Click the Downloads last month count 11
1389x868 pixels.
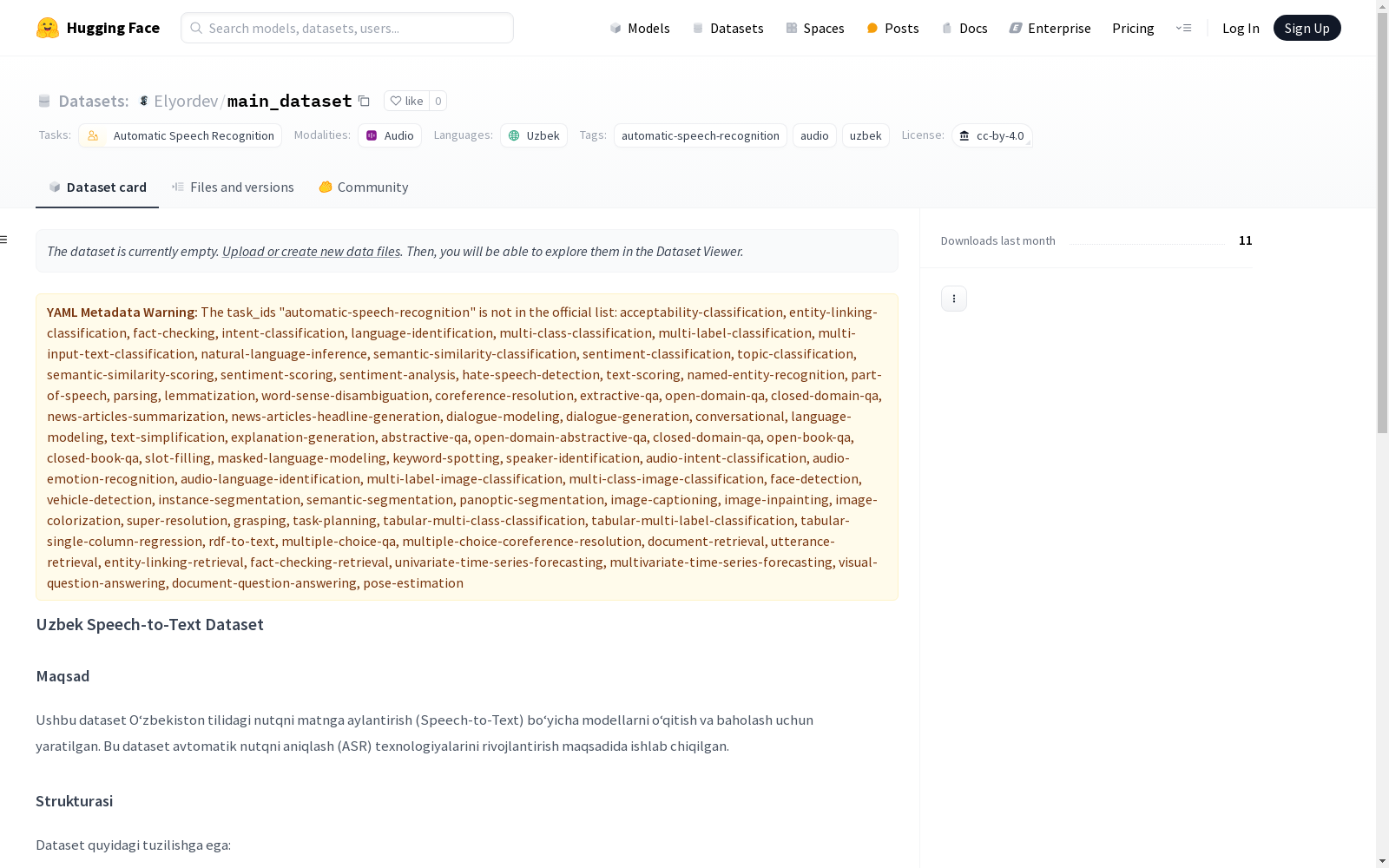click(1246, 240)
